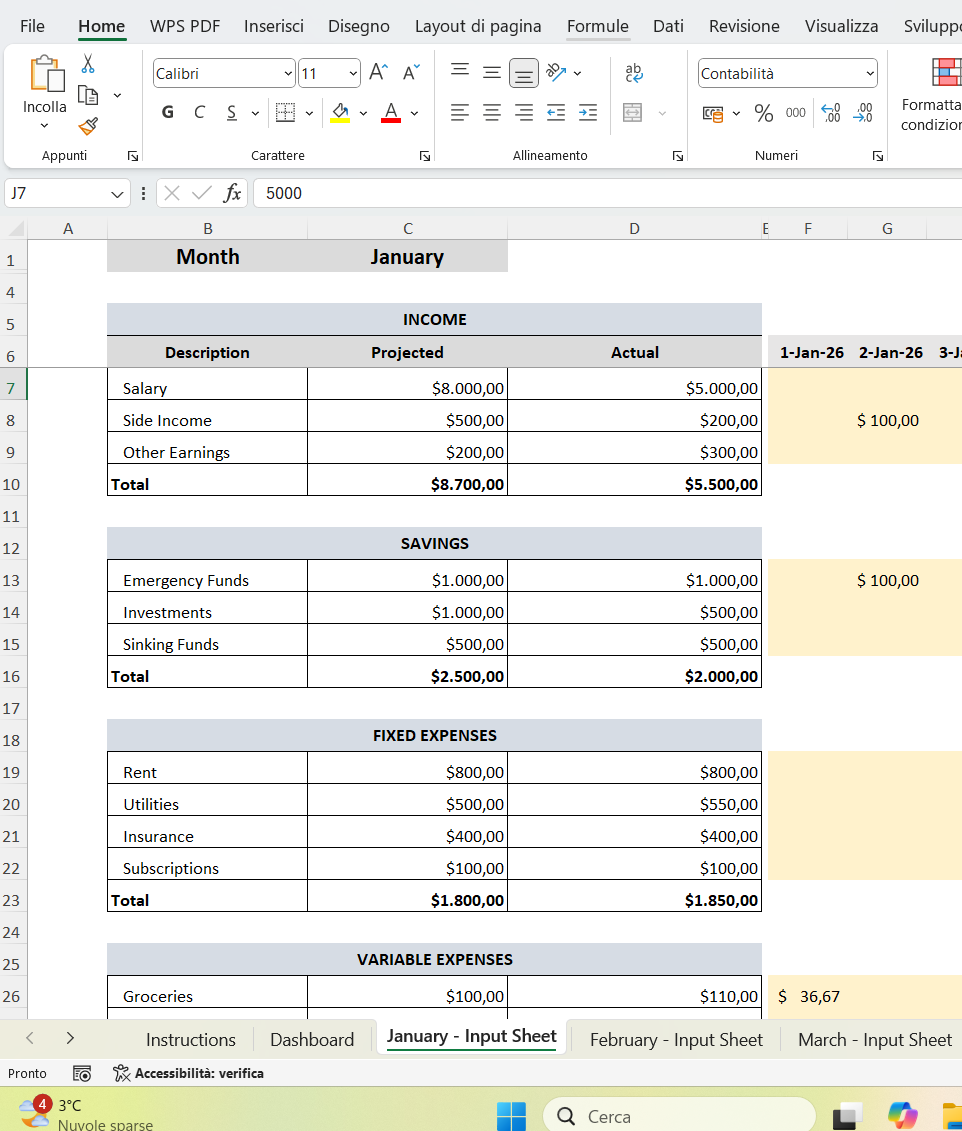This screenshot has height=1131, width=962.
Task: Toggle bold (G) formatting
Action: [x=167, y=112]
